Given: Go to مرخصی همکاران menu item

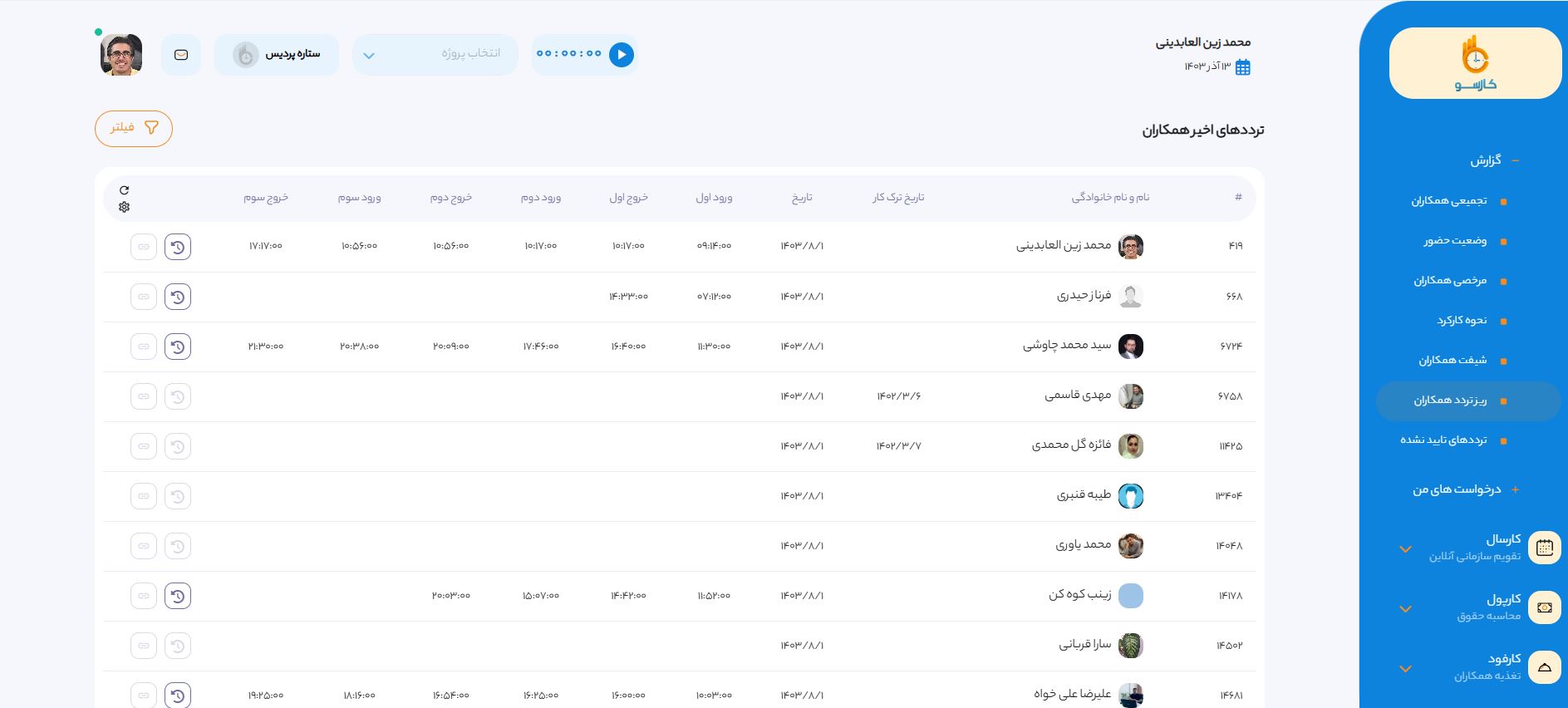Looking at the screenshot, I should [1450, 281].
